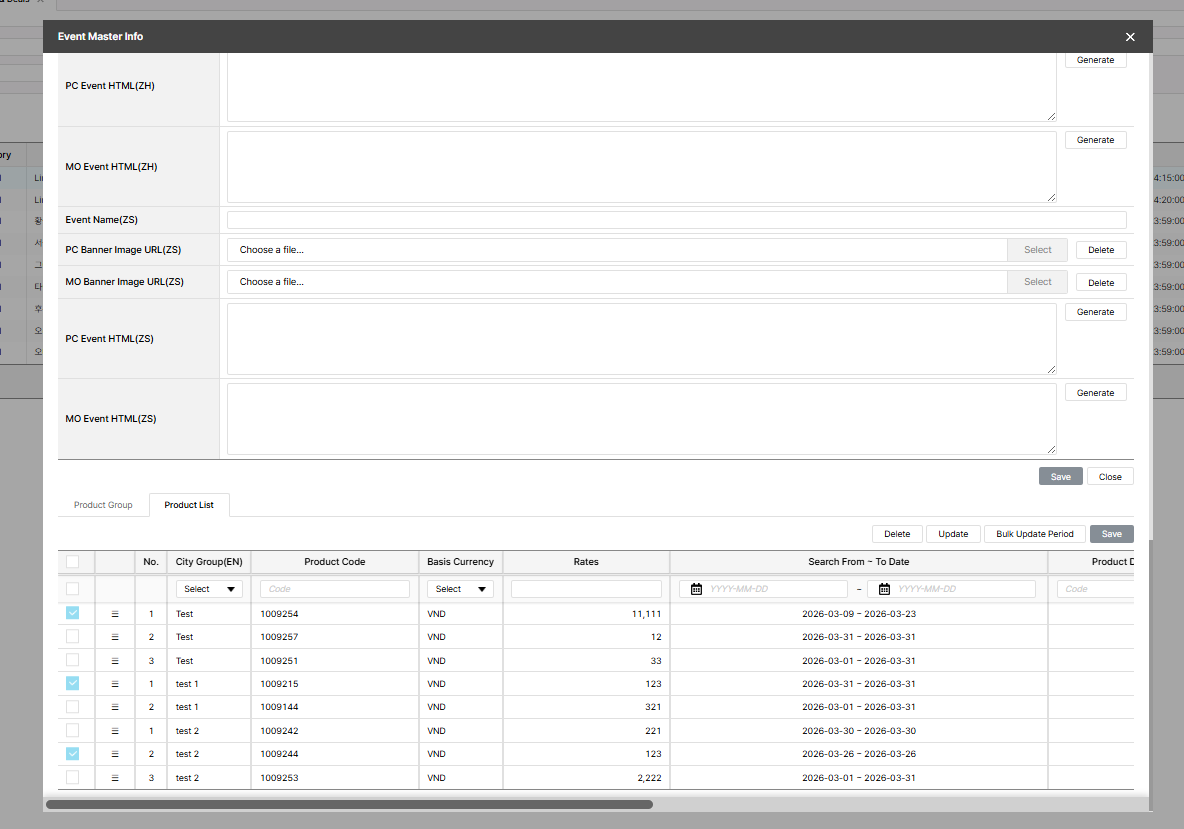This screenshot has width=1184, height=829.
Task: Click the To Date calendar icon
Action: [x=884, y=589]
